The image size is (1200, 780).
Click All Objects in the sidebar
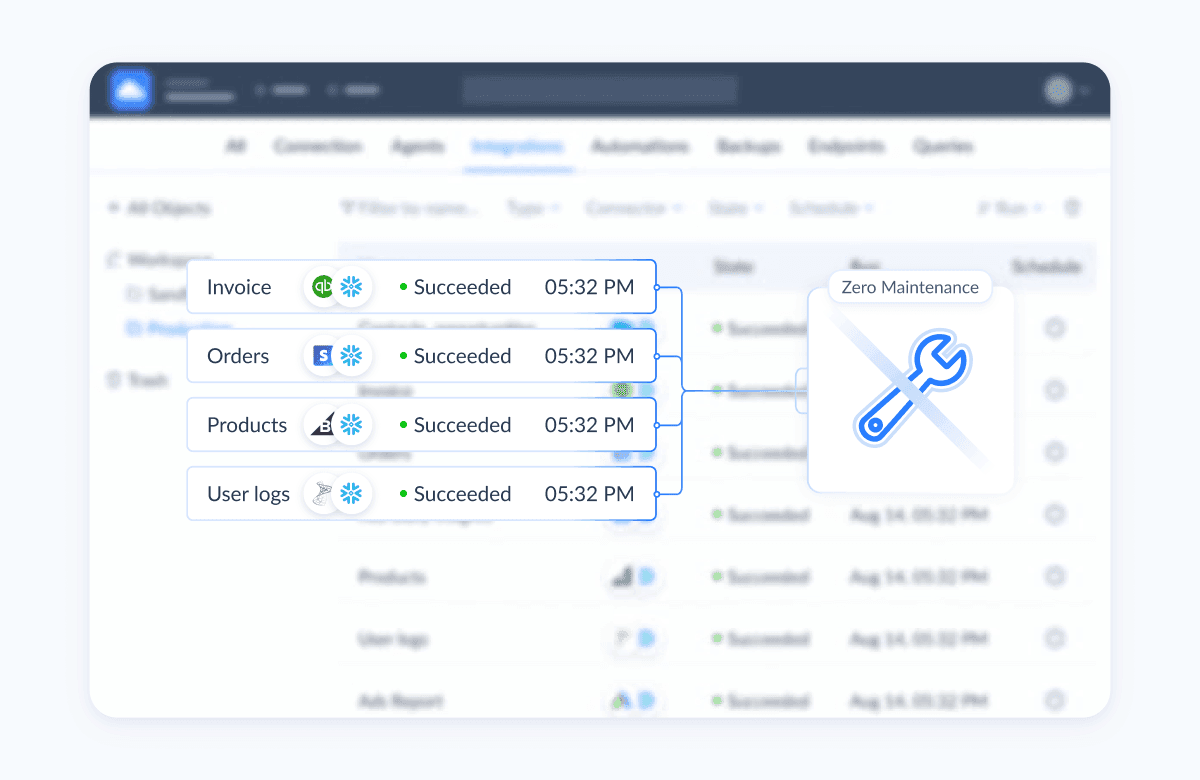tap(159, 208)
